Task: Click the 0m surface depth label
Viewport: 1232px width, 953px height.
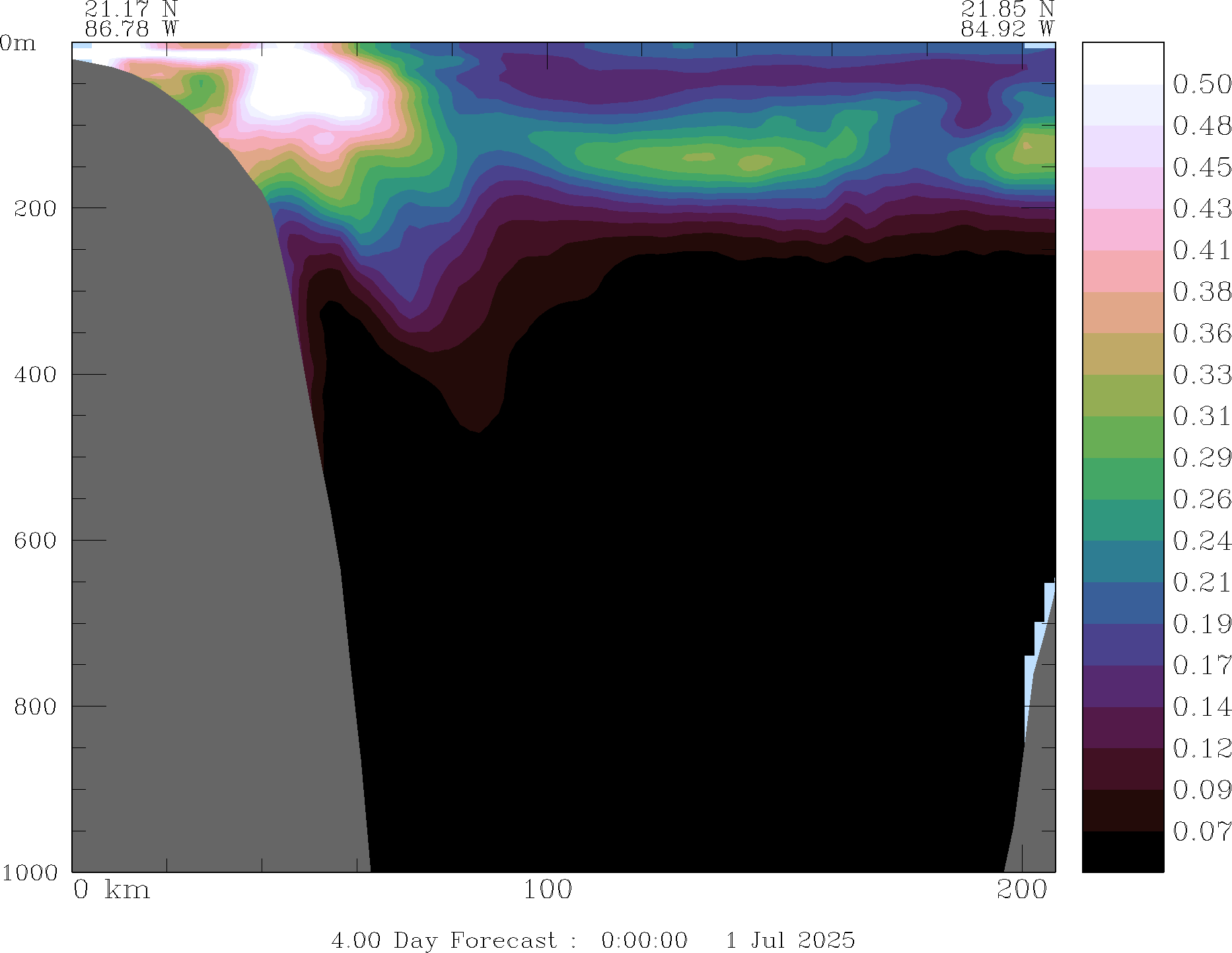Action: click(x=18, y=43)
